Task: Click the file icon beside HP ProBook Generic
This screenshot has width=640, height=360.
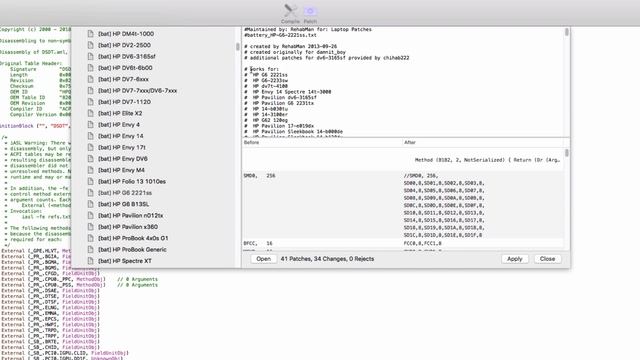Action: [91, 249]
